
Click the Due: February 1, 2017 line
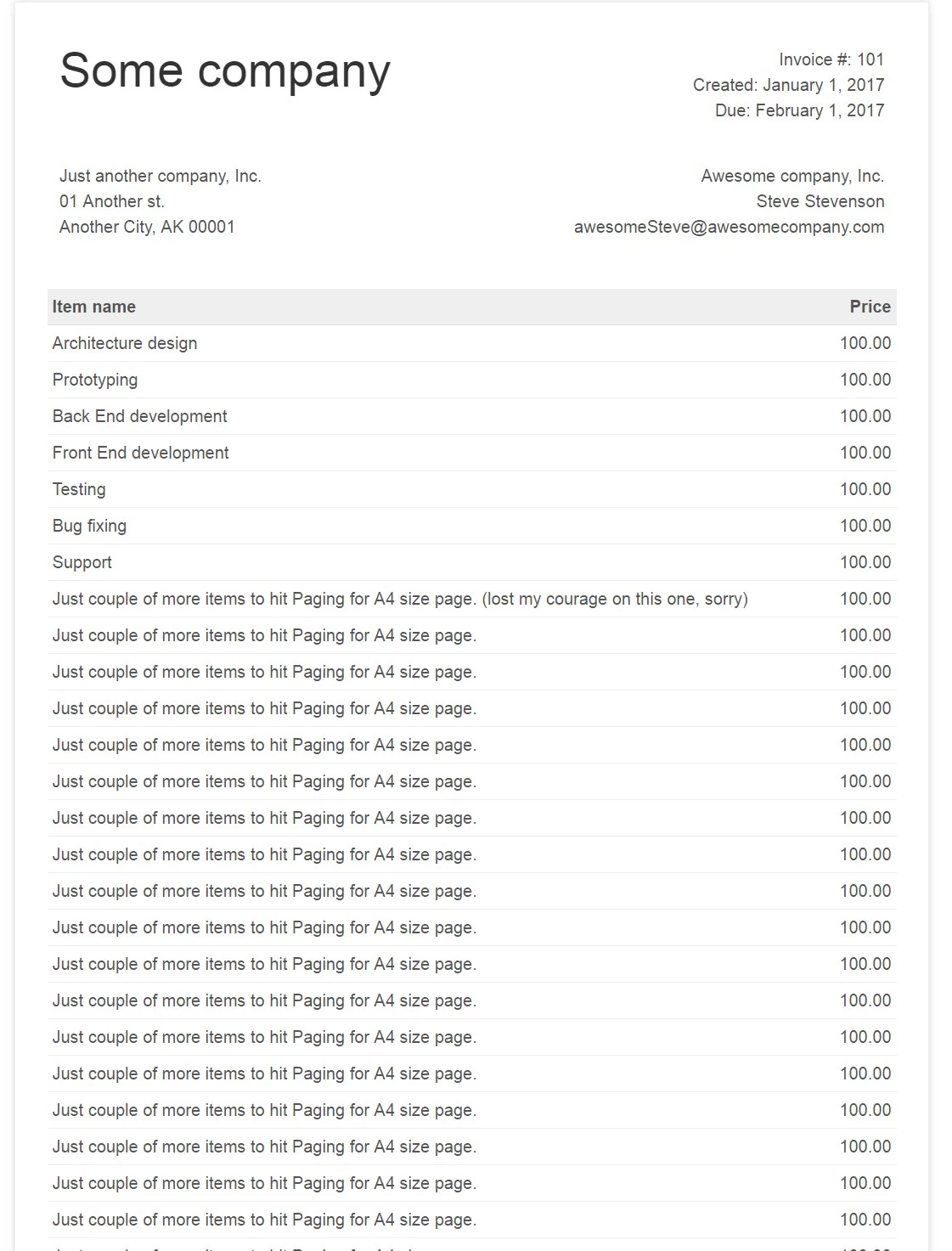[x=799, y=110]
